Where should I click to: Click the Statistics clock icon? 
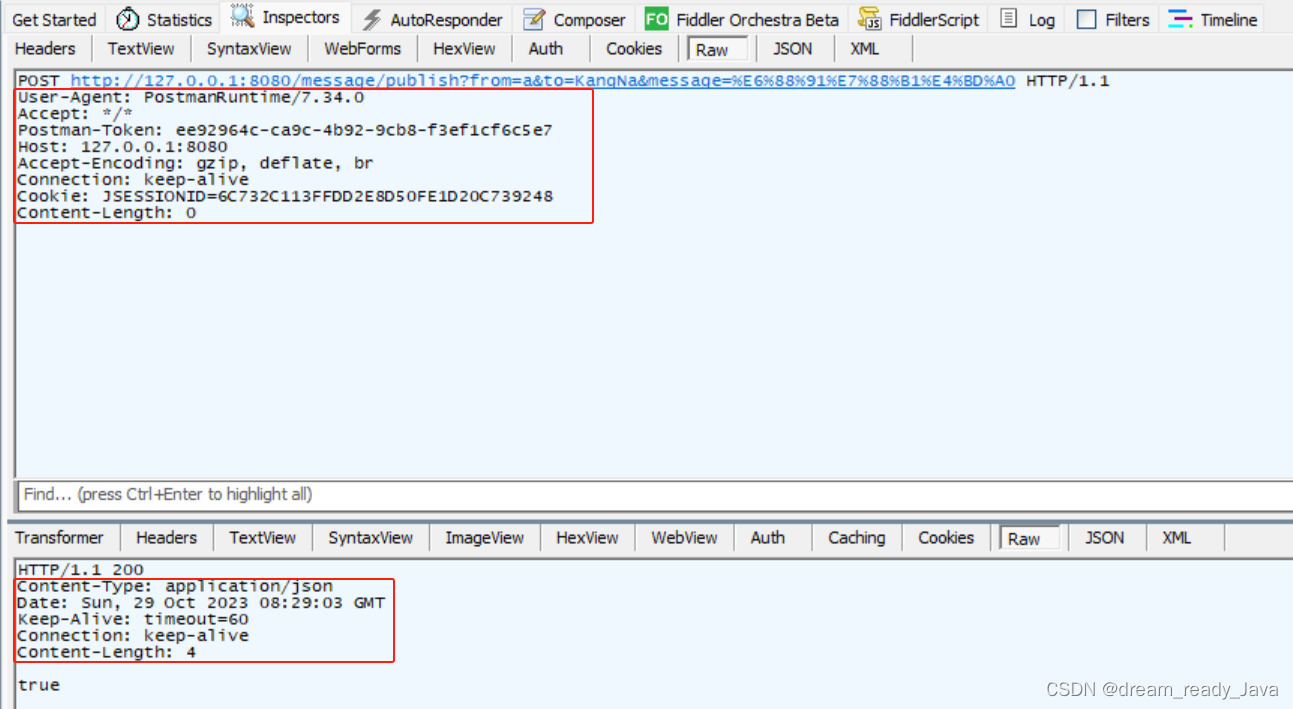point(128,19)
